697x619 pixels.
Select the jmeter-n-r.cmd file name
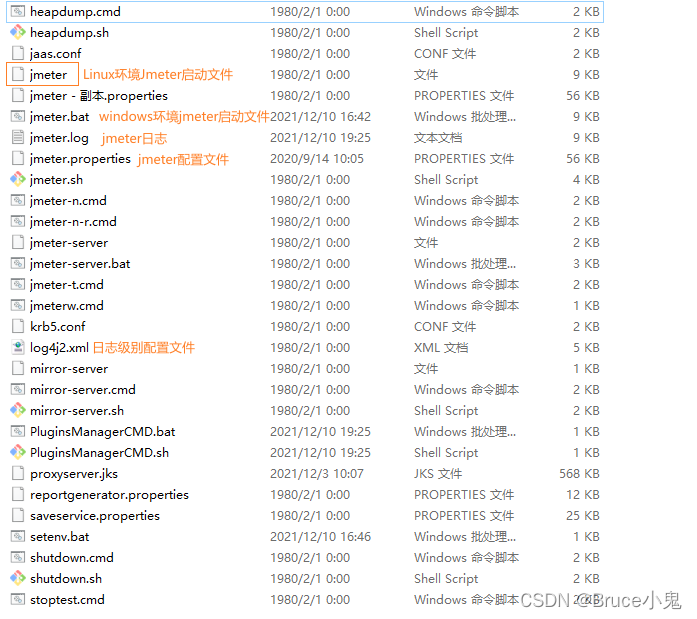pos(73,221)
